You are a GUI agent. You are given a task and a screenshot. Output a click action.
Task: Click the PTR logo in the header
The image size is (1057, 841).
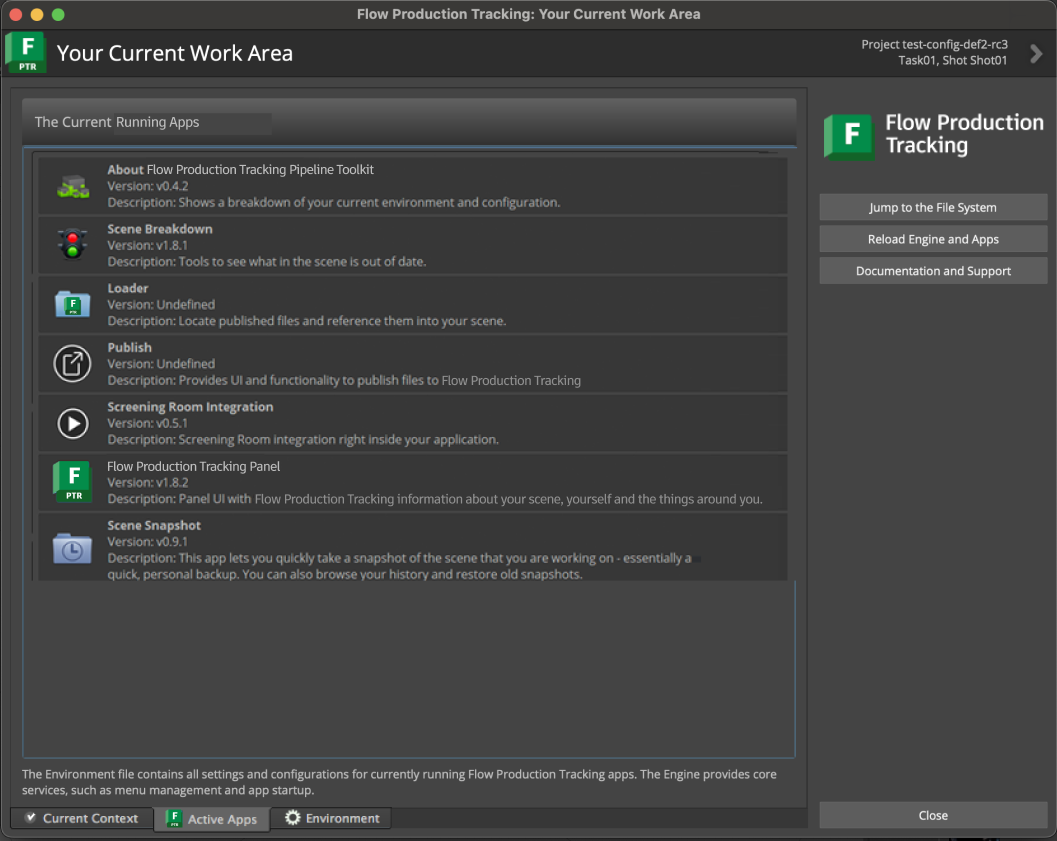click(26, 52)
